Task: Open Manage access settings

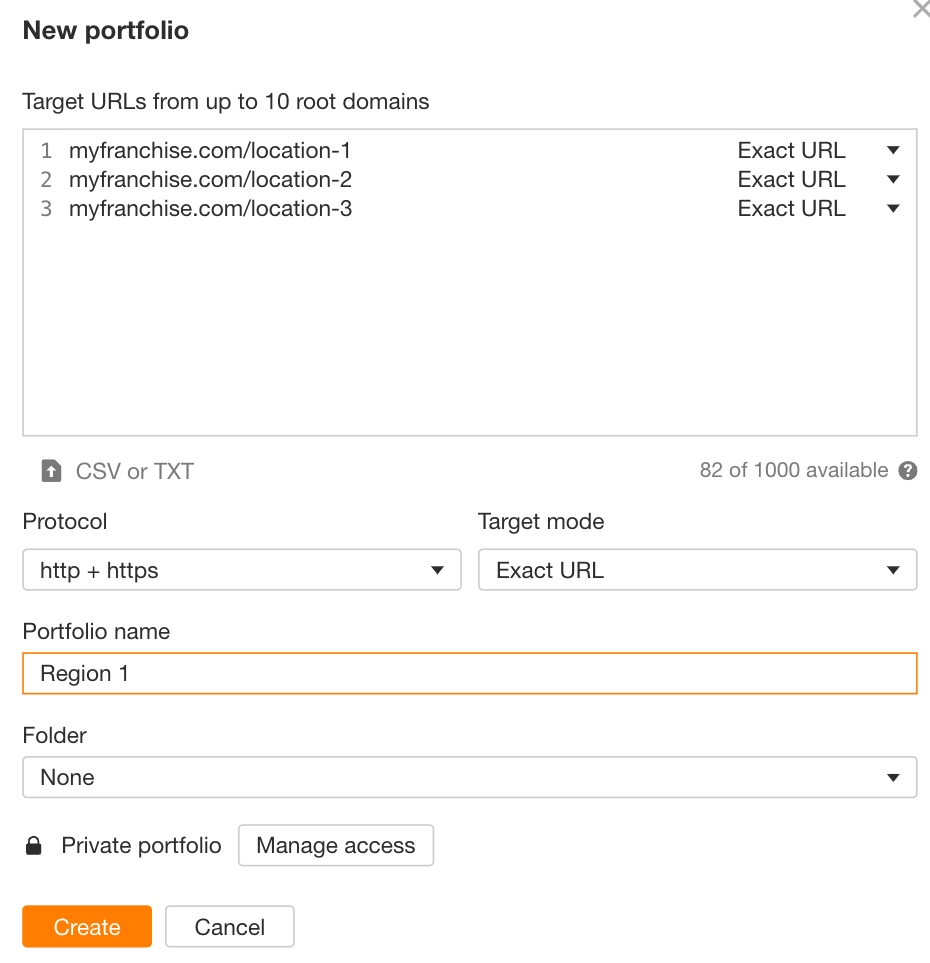Action: pyautogui.click(x=335, y=845)
